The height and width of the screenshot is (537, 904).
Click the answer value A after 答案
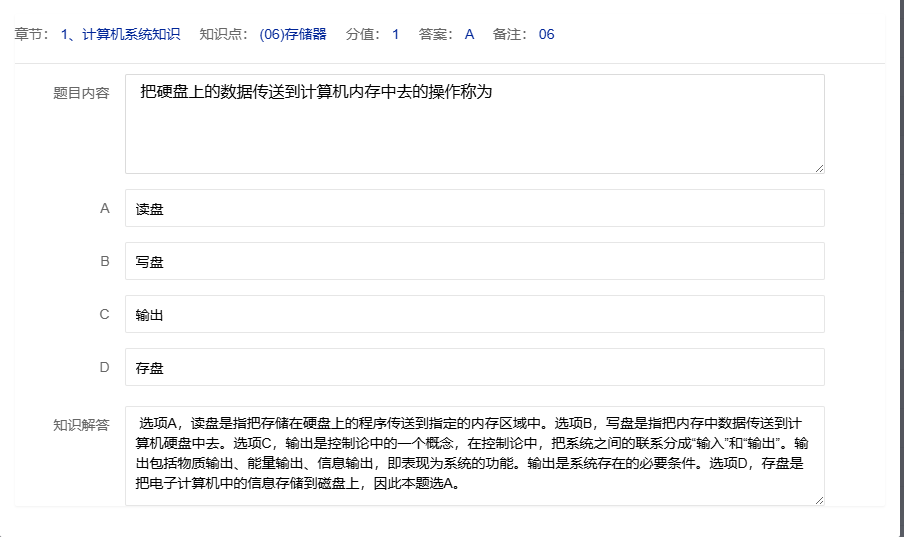tap(469, 34)
